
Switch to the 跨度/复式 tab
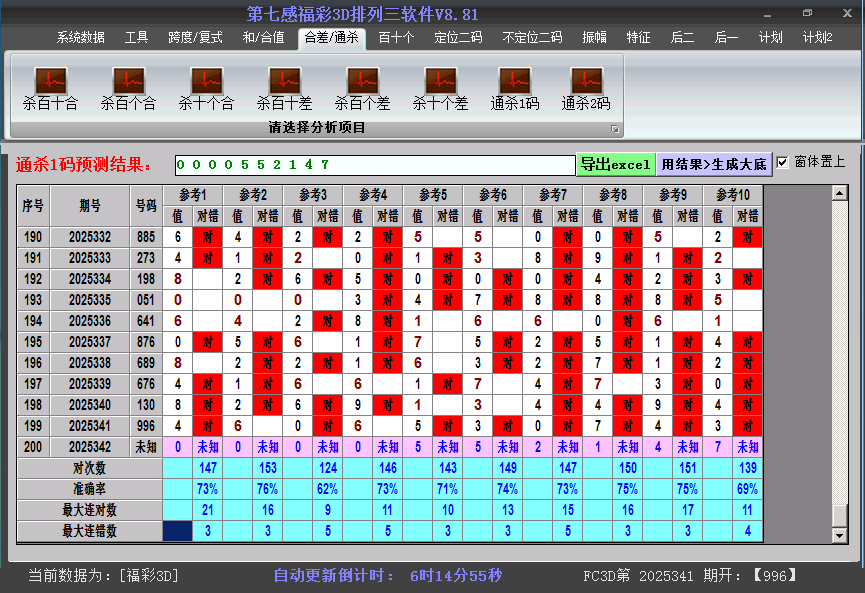point(195,38)
